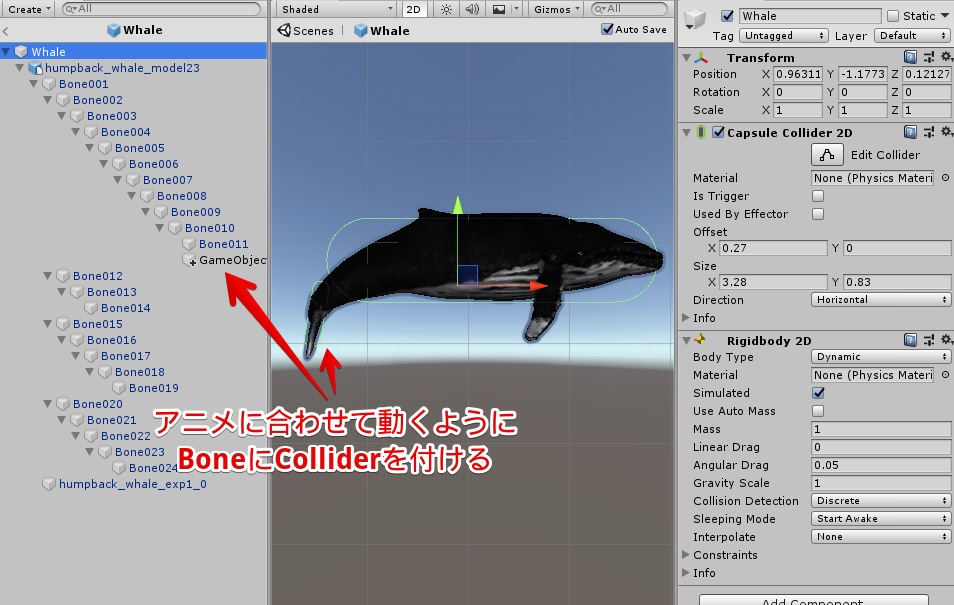
Task: Disable Auto Save in the Scene view
Action: pyautogui.click(x=608, y=30)
